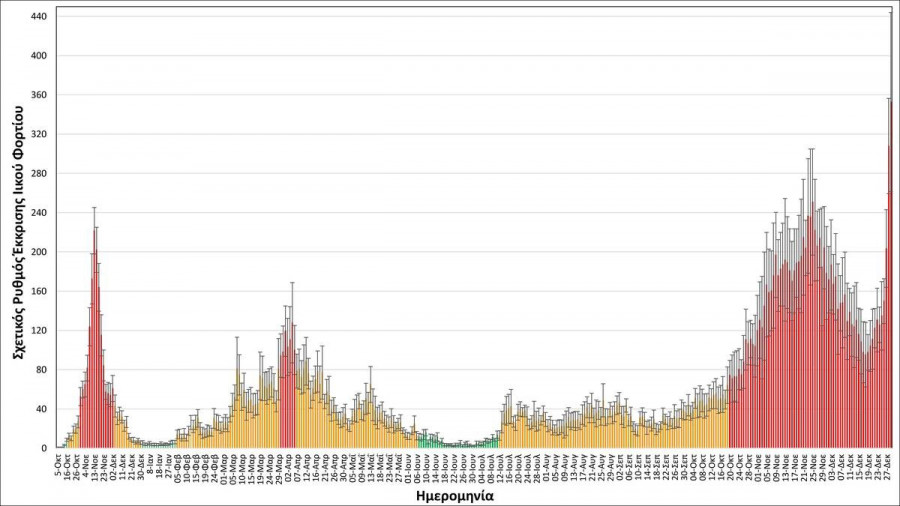Click the 40 value on the y-axis
900x506 pixels.
coord(41,409)
